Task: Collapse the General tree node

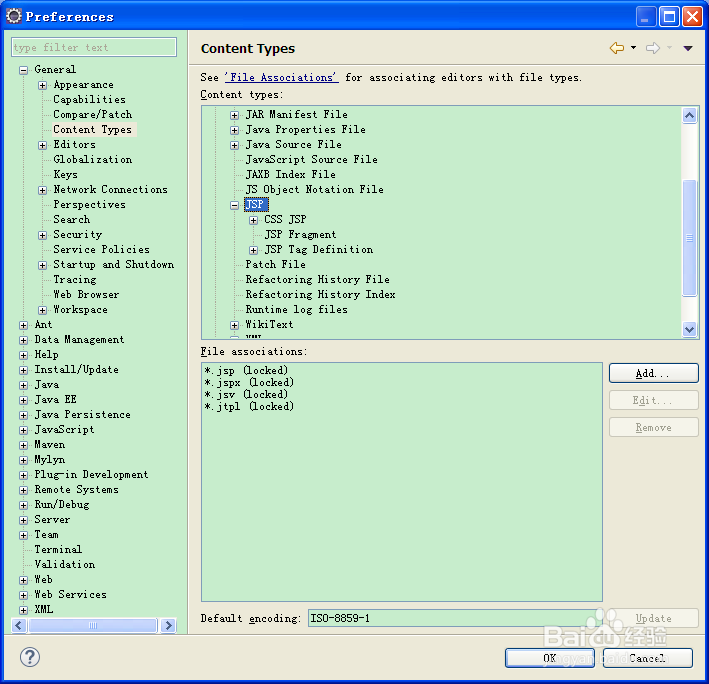Action: pos(24,70)
